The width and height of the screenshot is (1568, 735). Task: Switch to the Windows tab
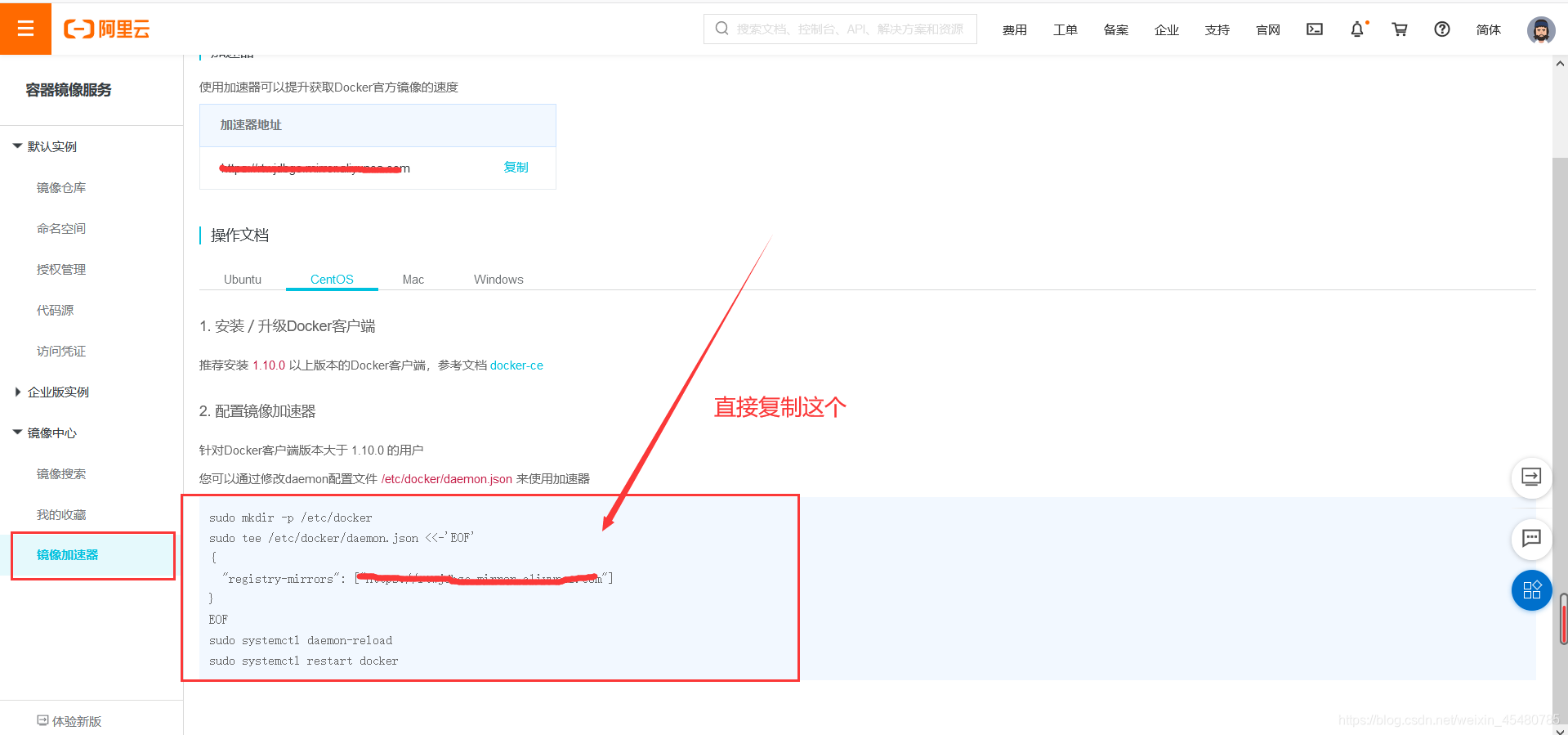pyautogui.click(x=498, y=280)
